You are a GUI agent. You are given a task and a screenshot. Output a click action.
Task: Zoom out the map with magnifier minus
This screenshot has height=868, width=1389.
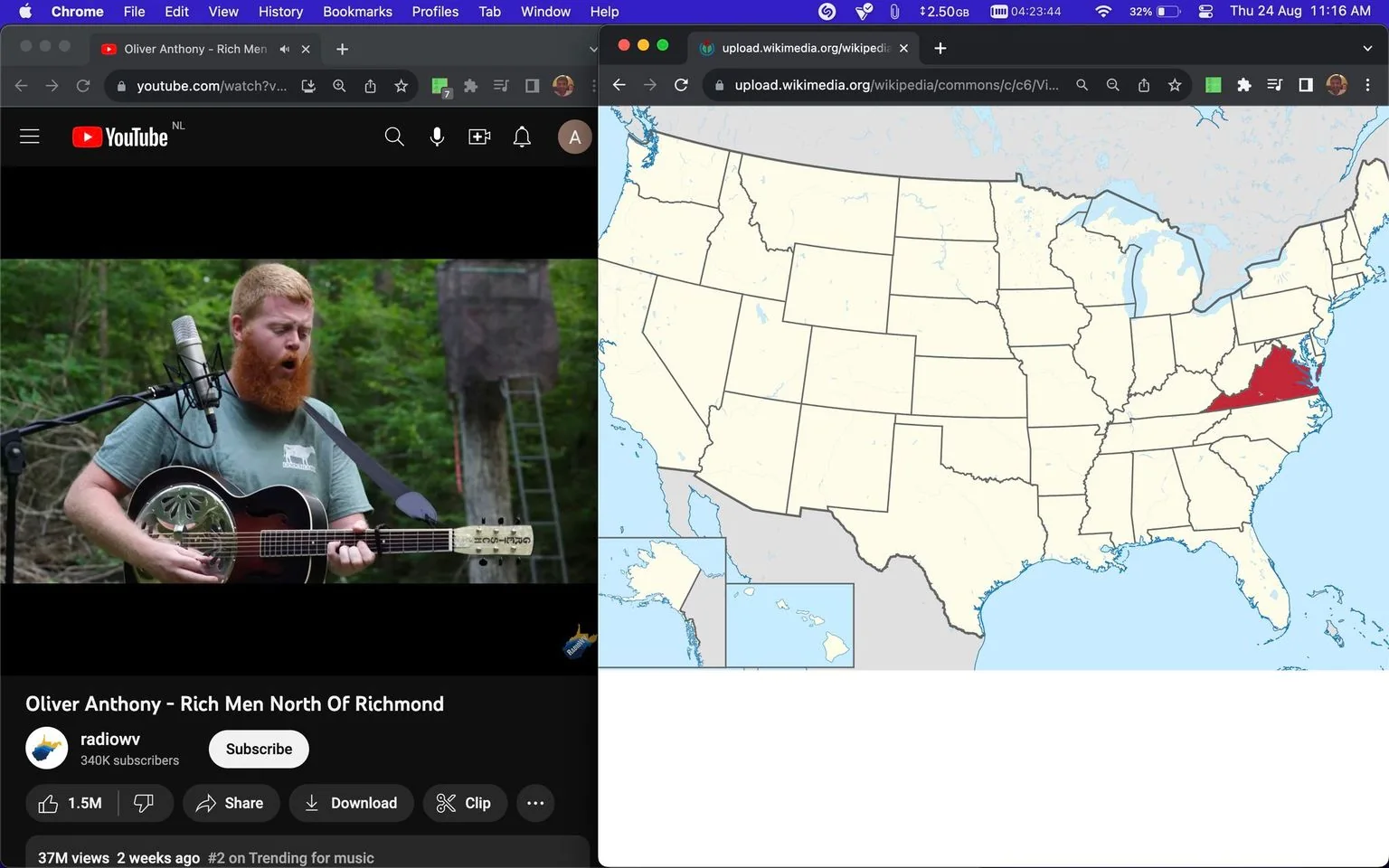(x=1113, y=85)
